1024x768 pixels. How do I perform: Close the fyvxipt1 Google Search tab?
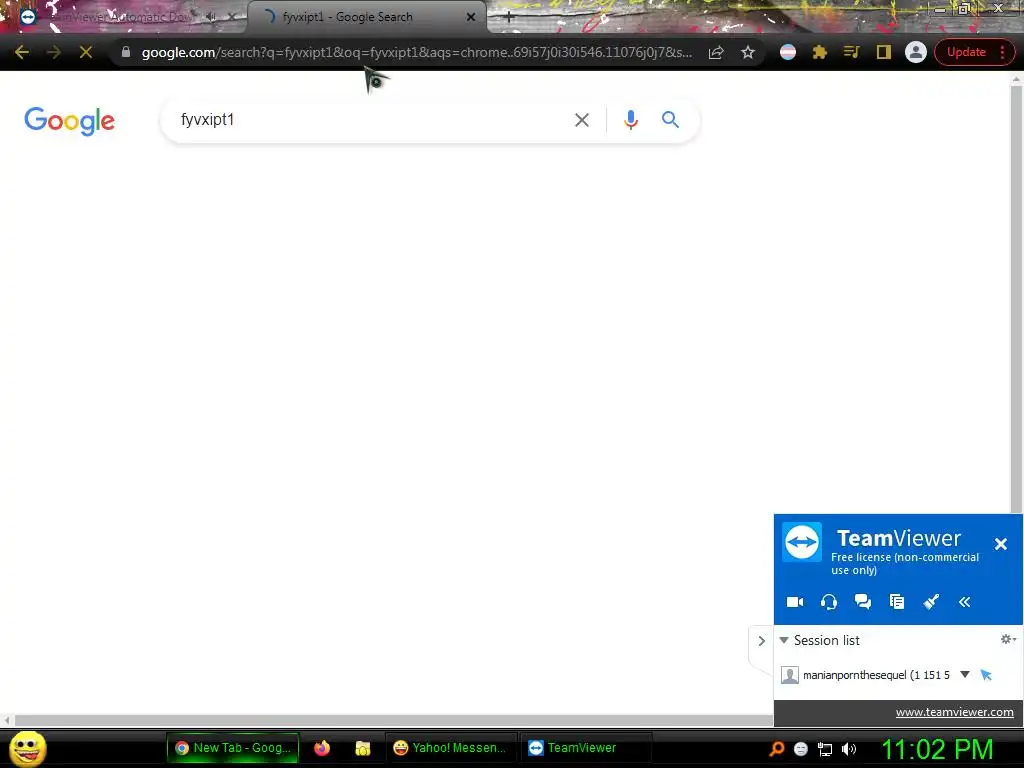(471, 17)
